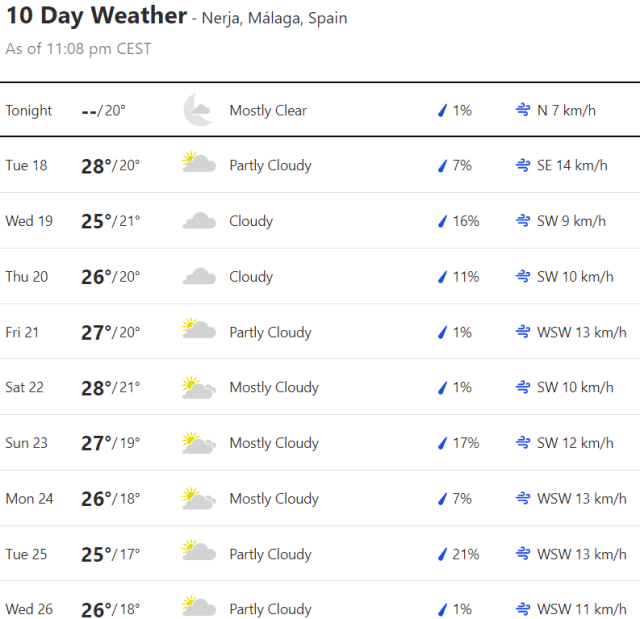Open the Thu 20 date label
Image resolution: width=640 pixels, height=619 pixels.
27,276
